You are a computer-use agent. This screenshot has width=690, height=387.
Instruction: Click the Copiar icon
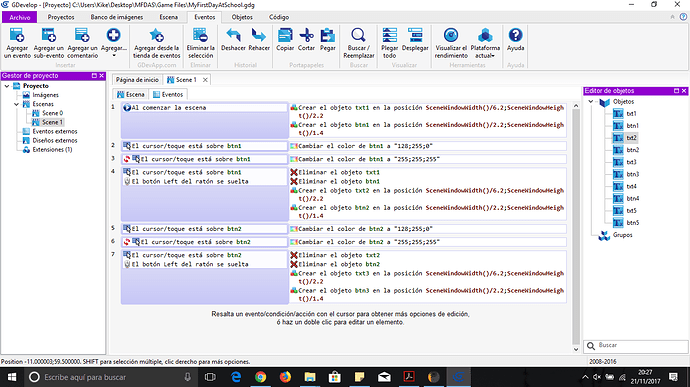tap(285, 36)
